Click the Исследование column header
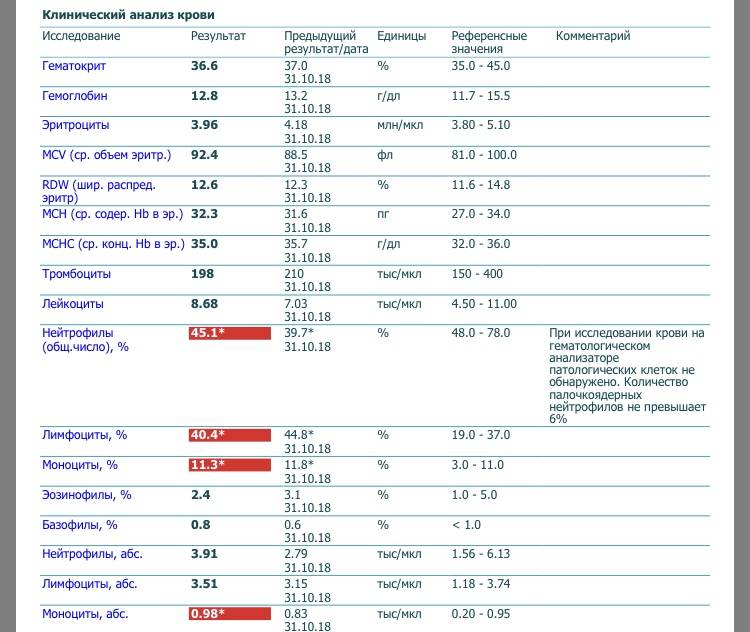This screenshot has width=750, height=632. [x=81, y=36]
